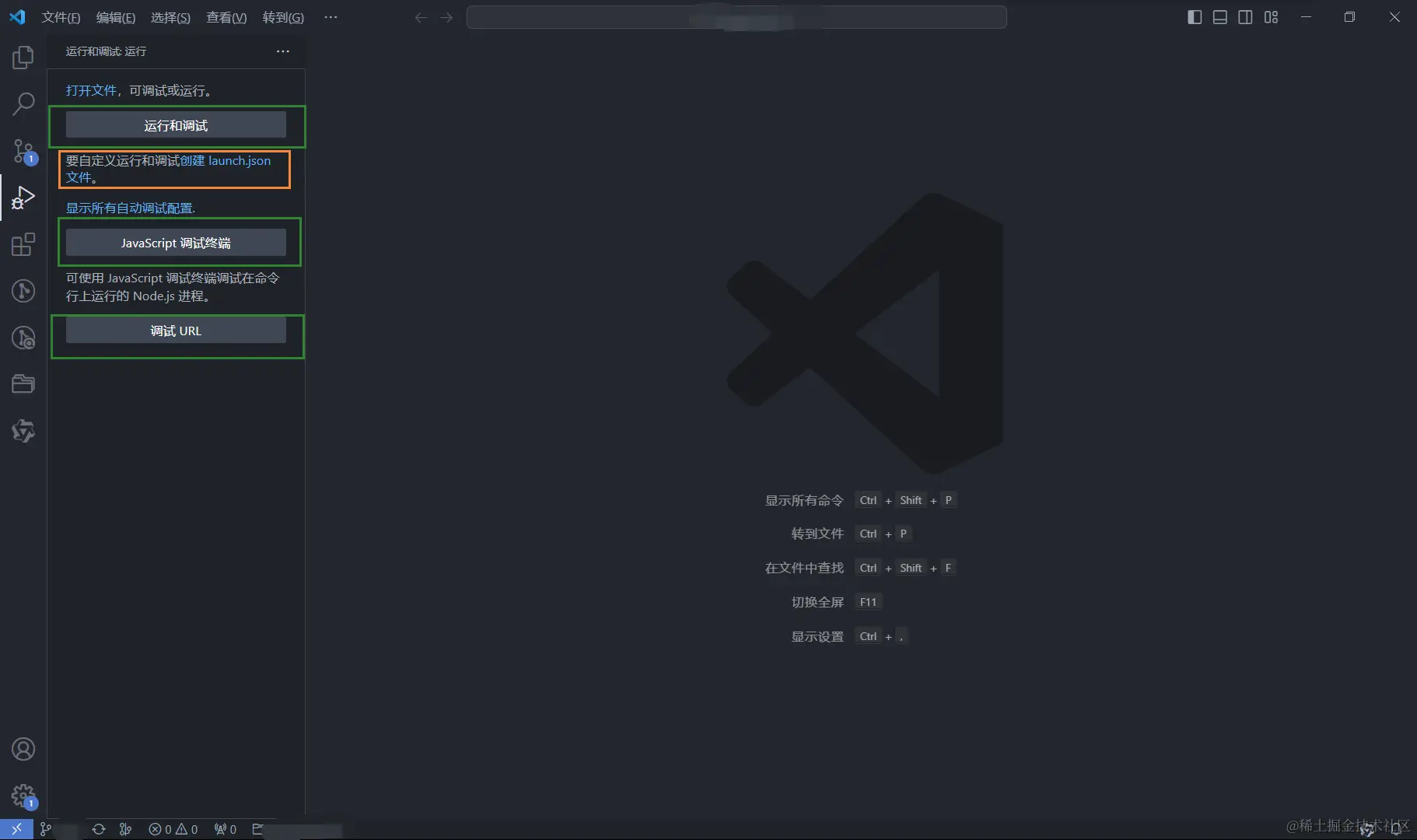The height and width of the screenshot is (840, 1417).
Task: Click the forwarded ports antenna indicator
Action: (x=226, y=829)
